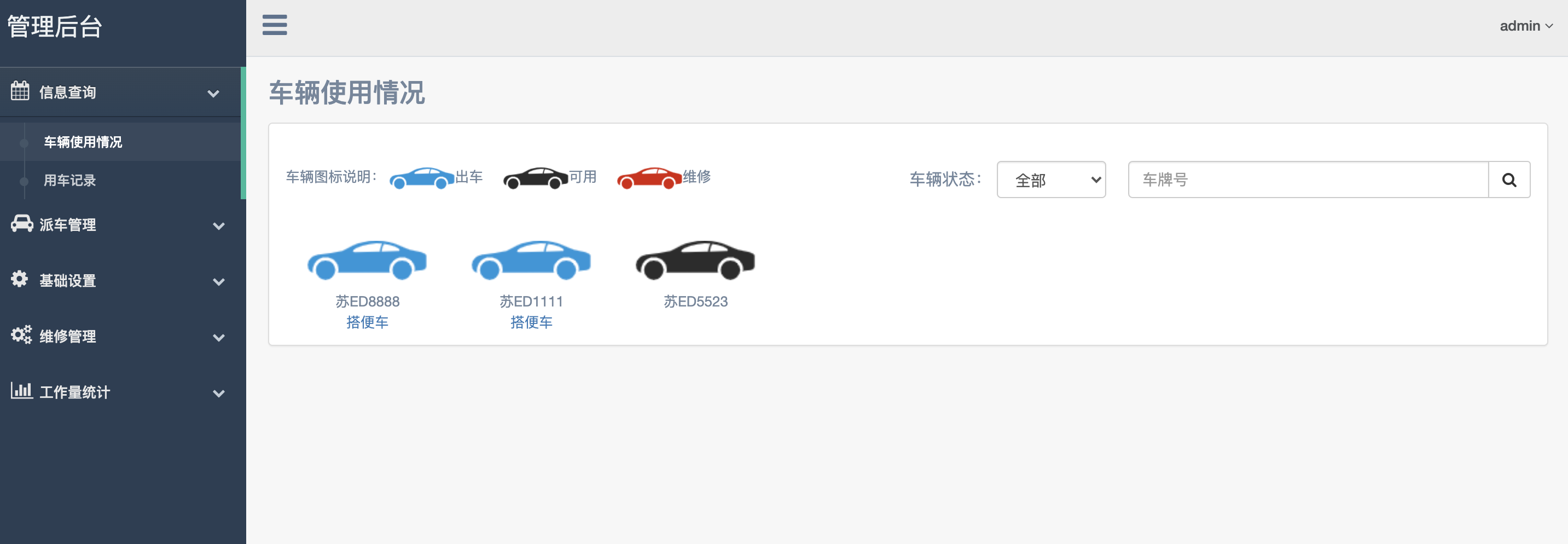Expand the 工作量统计 menu chevron
The image size is (1568, 544).
point(218,393)
